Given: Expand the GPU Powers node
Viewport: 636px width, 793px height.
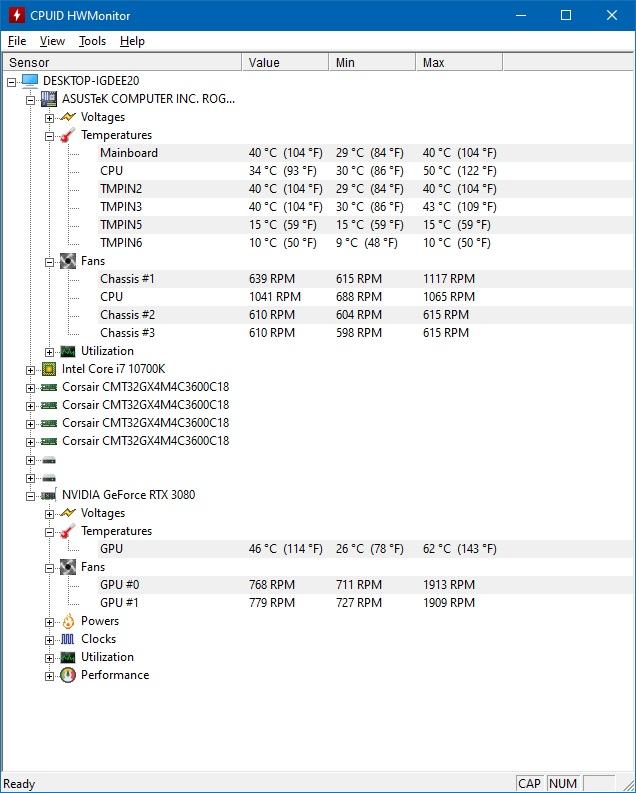Looking at the screenshot, I should (x=49, y=622).
